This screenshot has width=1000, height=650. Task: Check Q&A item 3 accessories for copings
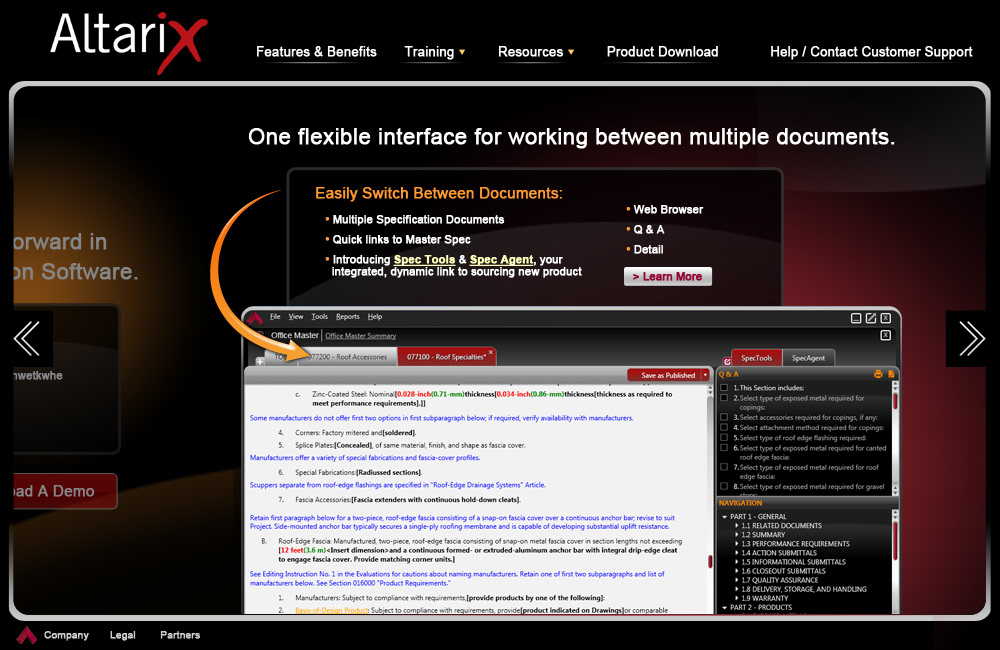pos(724,417)
